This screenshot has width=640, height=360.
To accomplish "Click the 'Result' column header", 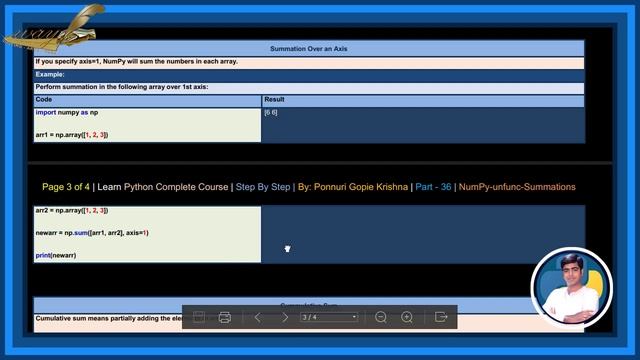I will 274,100.
